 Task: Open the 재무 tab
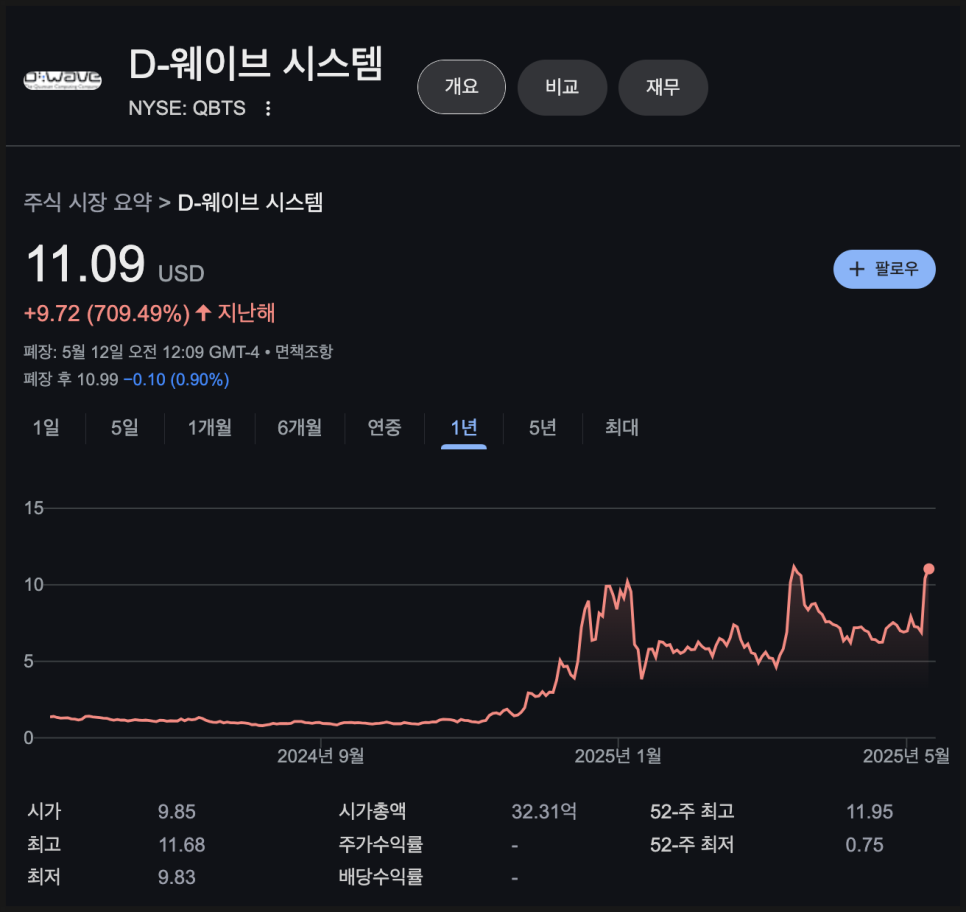click(x=663, y=87)
